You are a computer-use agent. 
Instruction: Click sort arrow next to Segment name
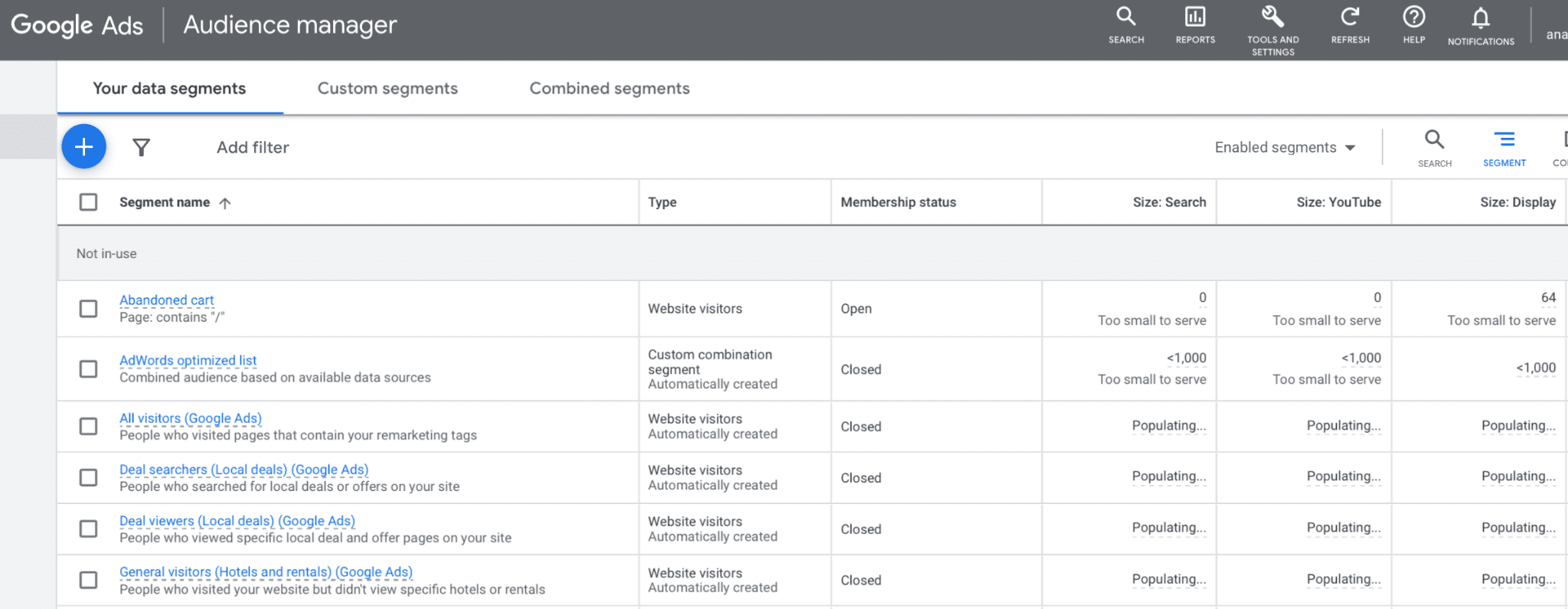(224, 203)
